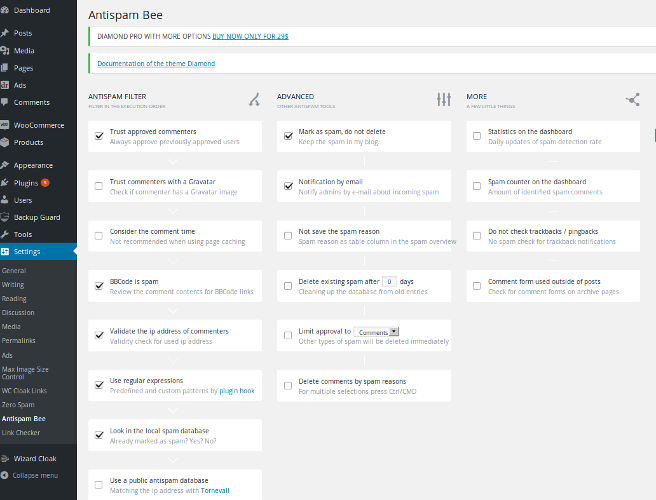This screenshot has height=500, width=656.
Task: Go to Reading settings
Action: 14,299
